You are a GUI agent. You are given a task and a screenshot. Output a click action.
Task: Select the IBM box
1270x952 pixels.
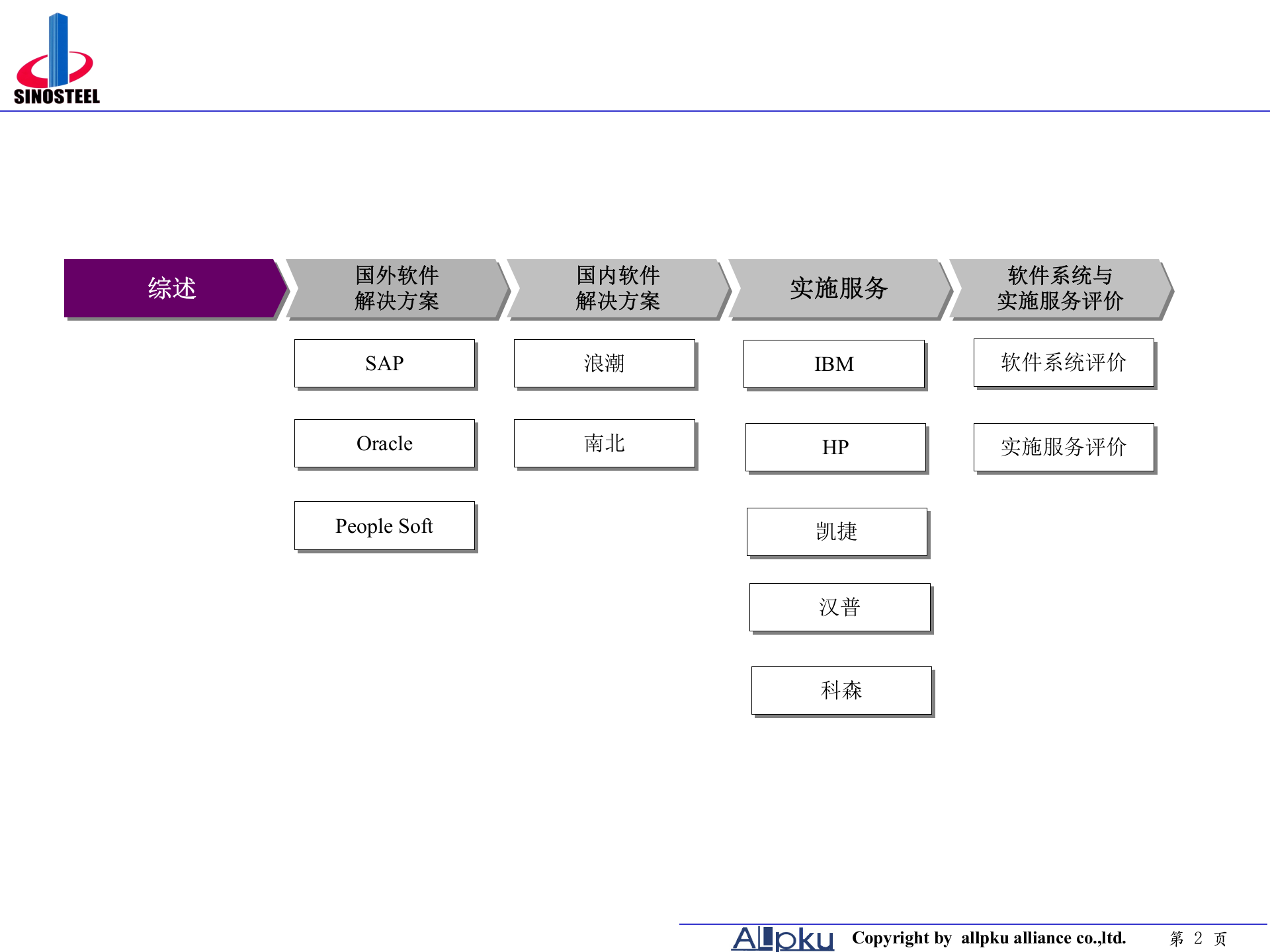tap(835, 364)
